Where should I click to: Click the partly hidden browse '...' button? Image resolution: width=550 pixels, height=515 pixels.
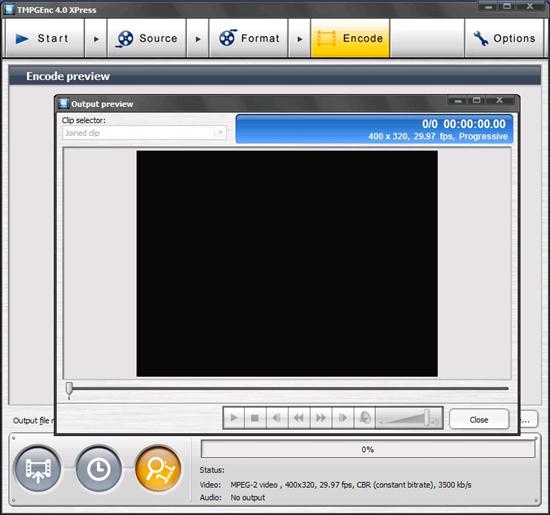coord(528,420)
